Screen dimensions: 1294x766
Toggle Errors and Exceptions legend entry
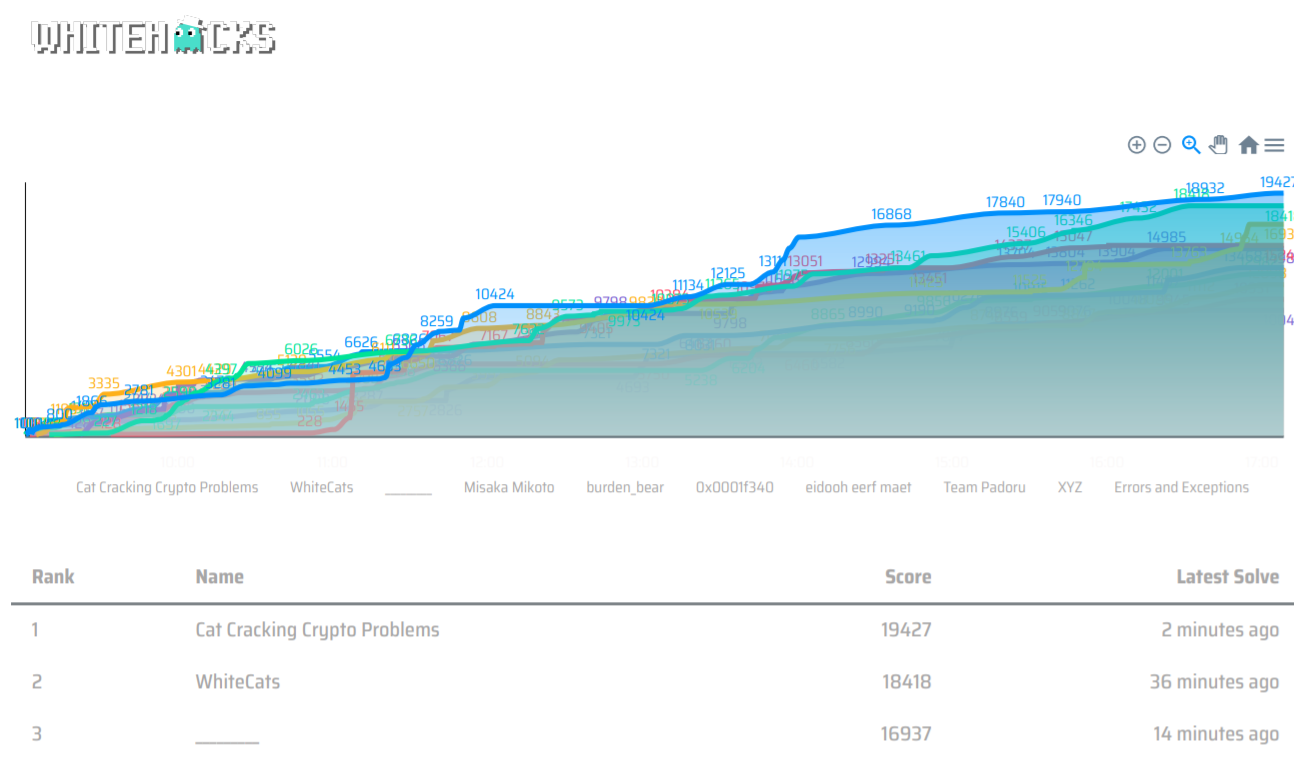[x=1181, y=488]
